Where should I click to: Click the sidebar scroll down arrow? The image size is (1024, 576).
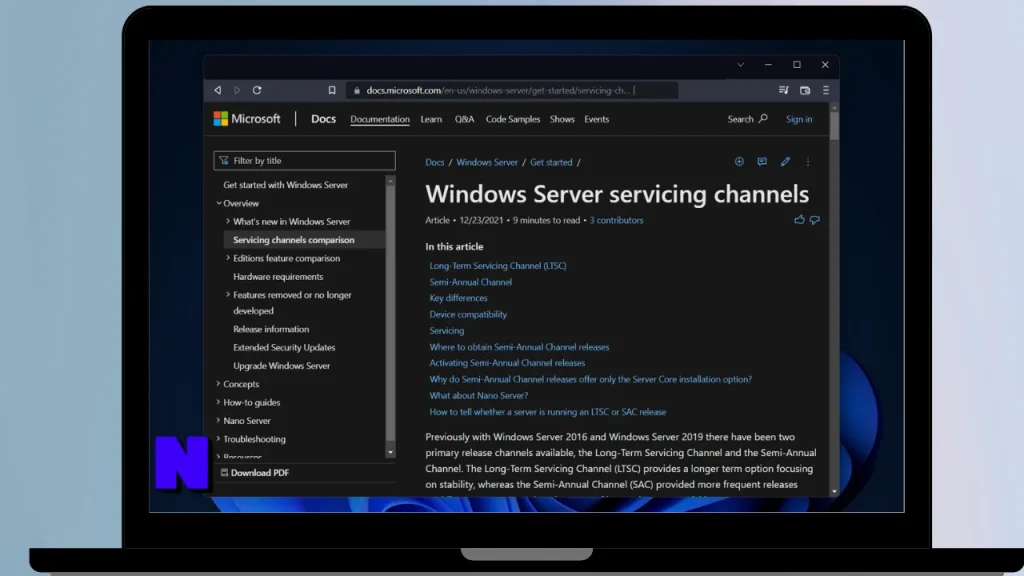pyautogui.click(x=390, y=452)
